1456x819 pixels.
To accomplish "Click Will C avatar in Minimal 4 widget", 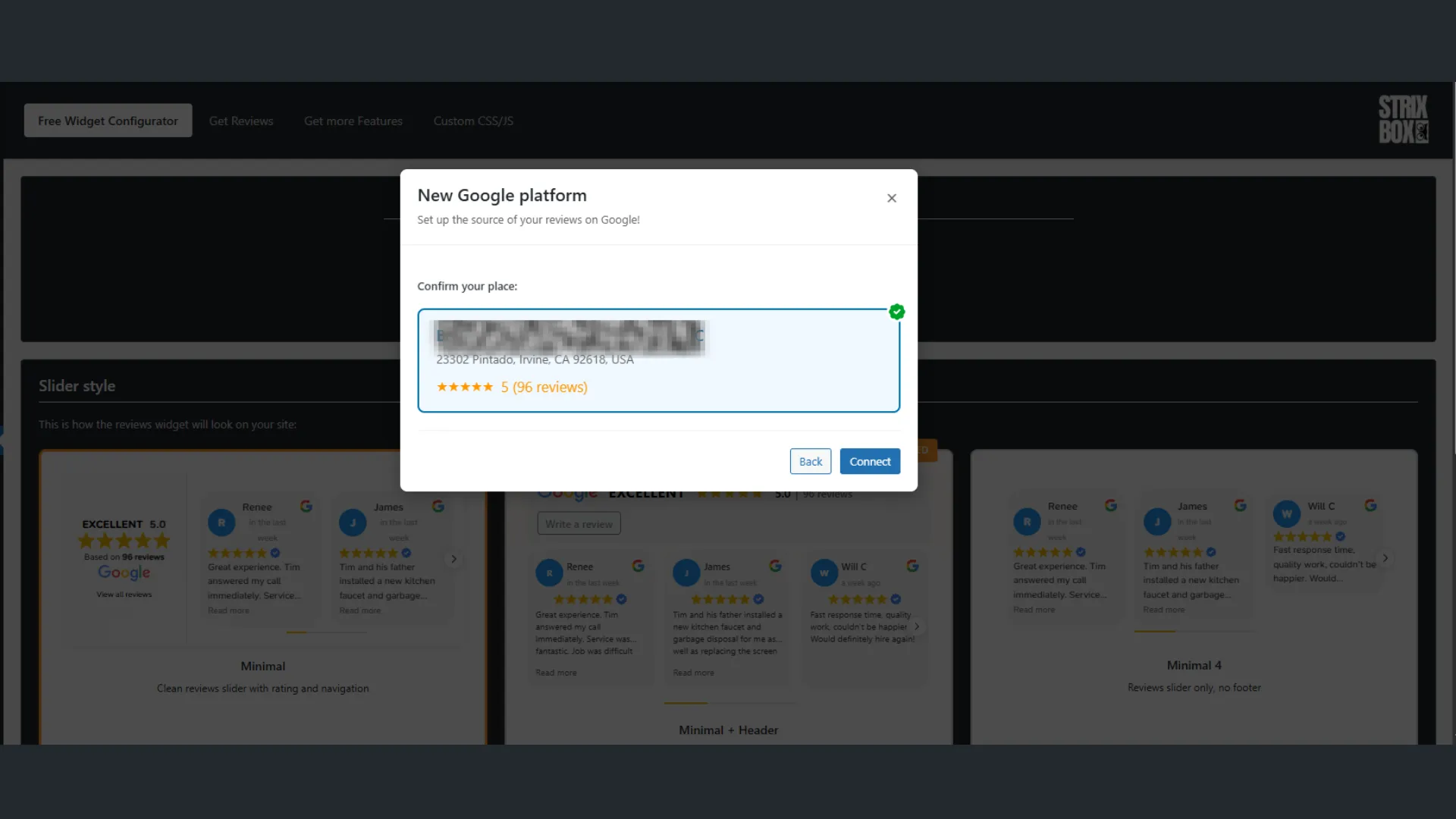I will (1287, 513).
